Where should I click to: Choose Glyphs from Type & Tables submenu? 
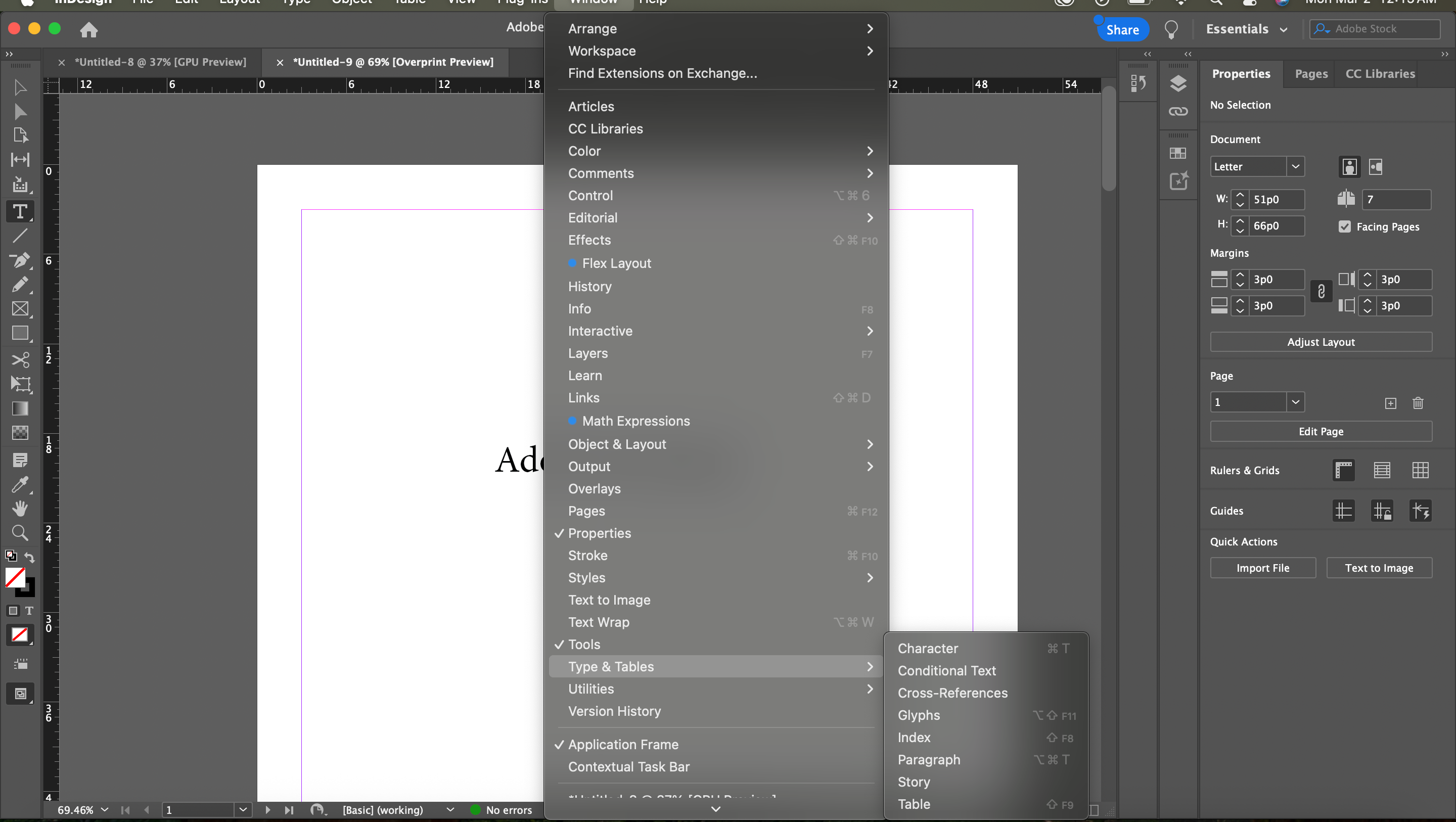click(919, 715)
